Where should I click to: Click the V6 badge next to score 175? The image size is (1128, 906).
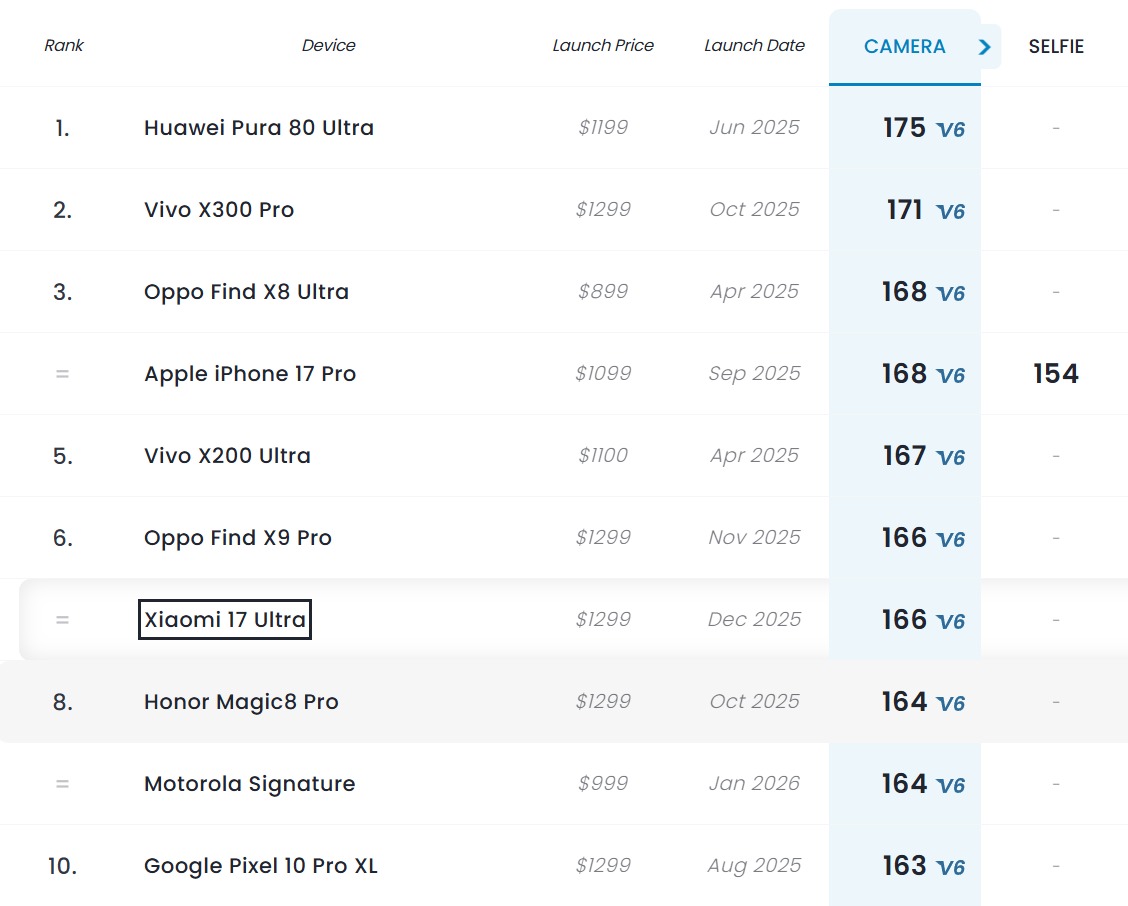(x=950, y=130)
